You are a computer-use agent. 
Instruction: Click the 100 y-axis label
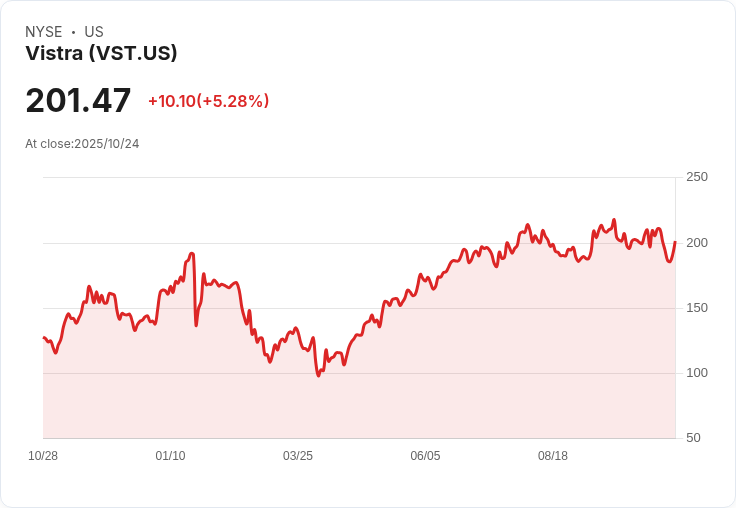point(697,373)
